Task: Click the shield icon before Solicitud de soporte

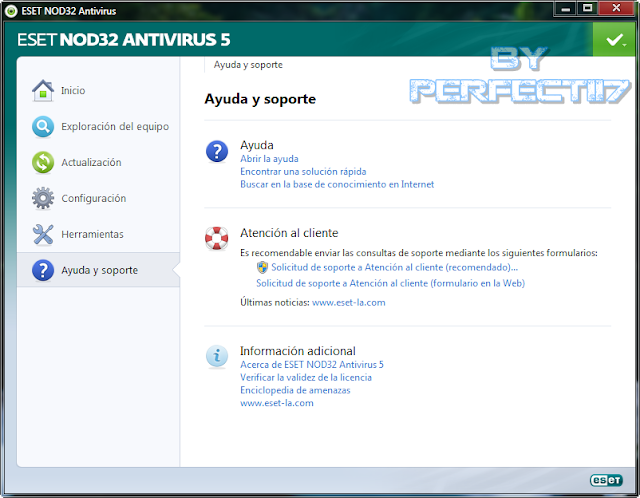Action: [x=262, y=267]
